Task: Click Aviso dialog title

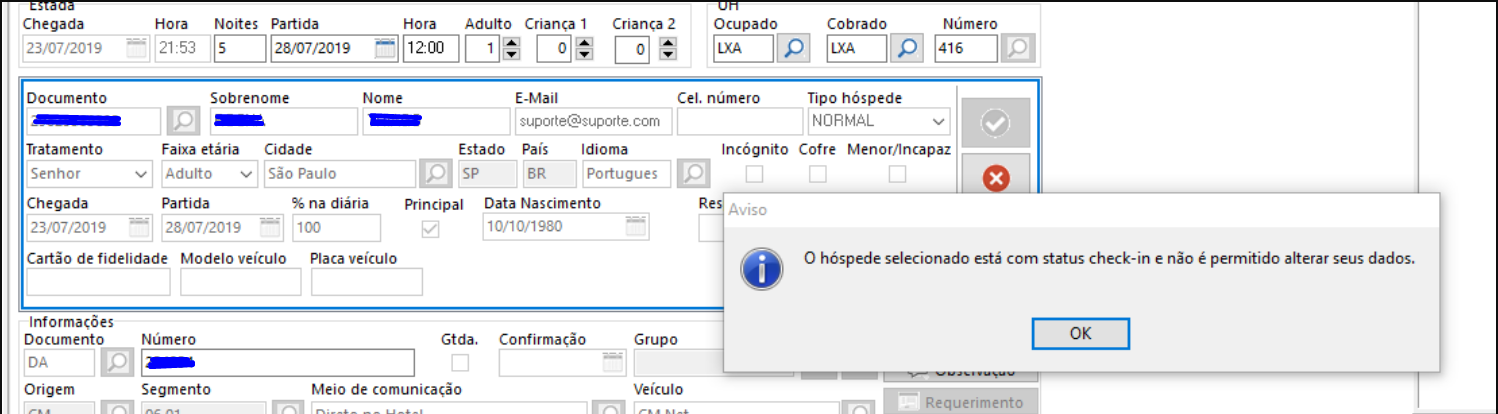Action: pyautogui.click(x=748, y=210)
